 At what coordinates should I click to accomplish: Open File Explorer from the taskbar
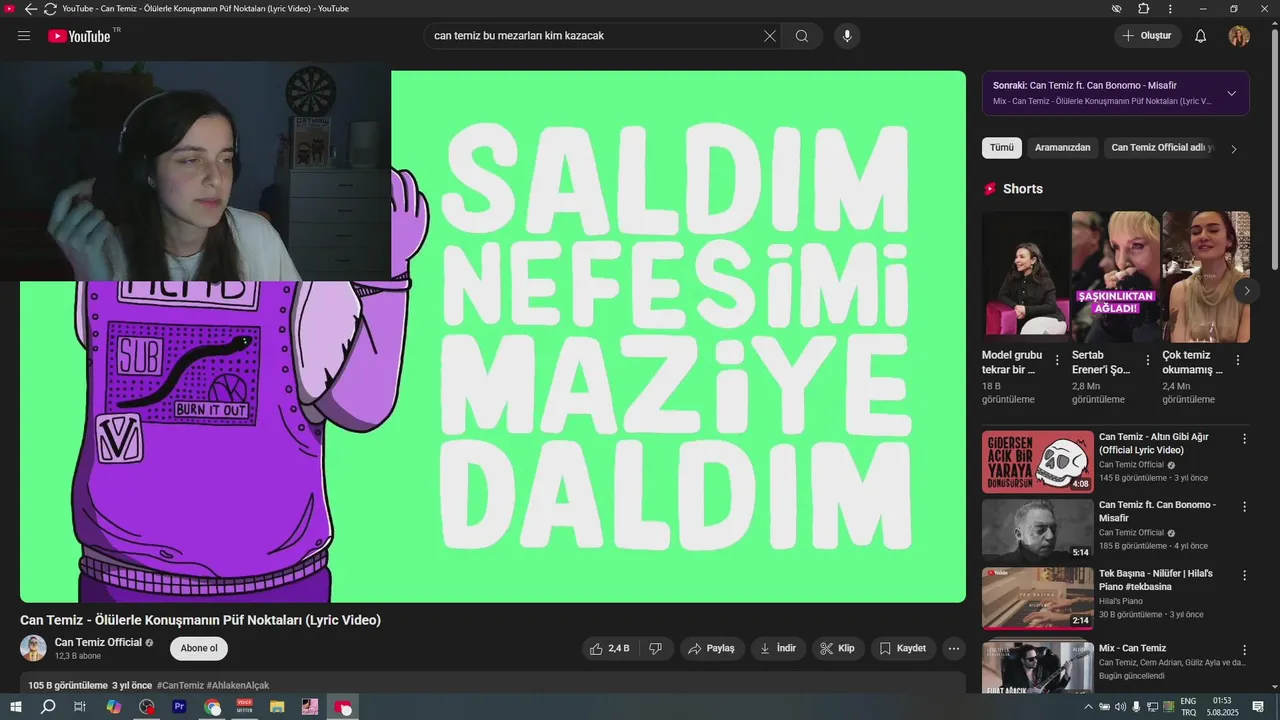pyautogui.click(x=277, y=707)
